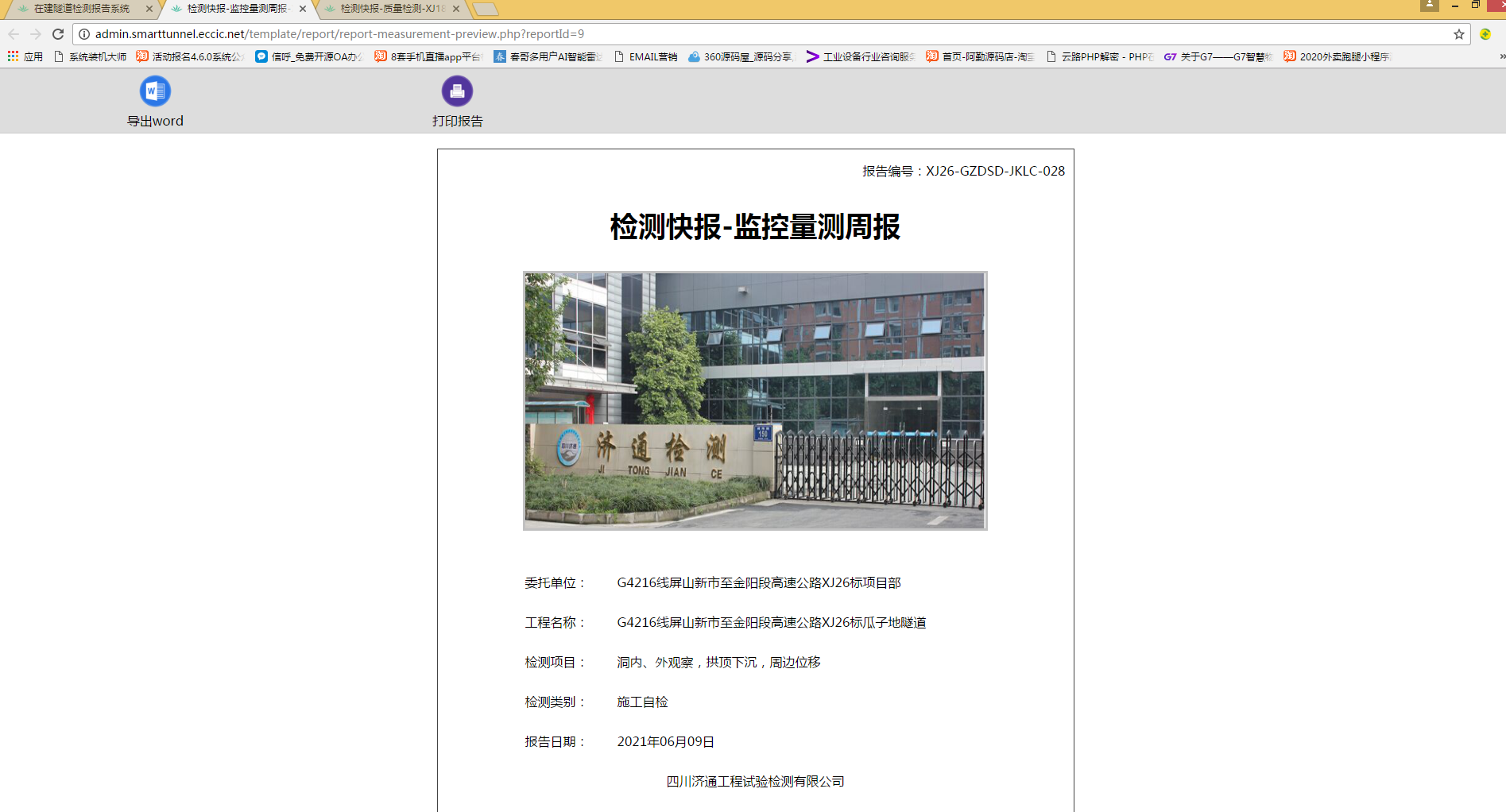Open the 首页-阿勤源码店-淘宝 bookmark

pos(981,56)
